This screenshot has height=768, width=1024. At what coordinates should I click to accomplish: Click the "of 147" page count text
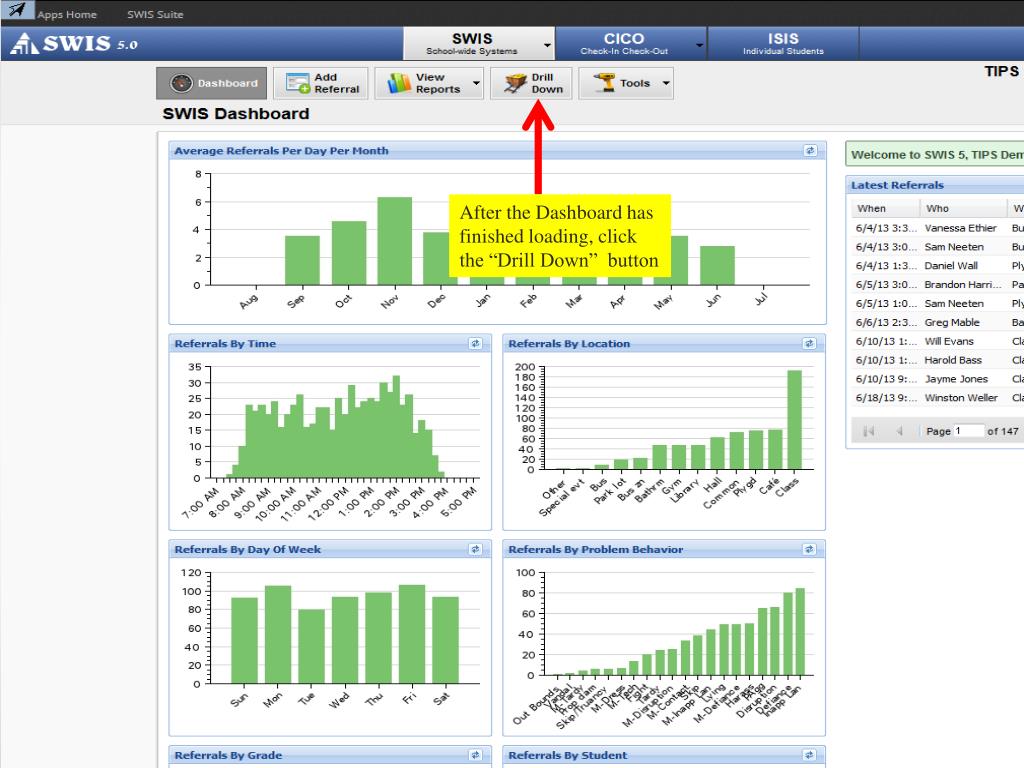pos(1002,431)
